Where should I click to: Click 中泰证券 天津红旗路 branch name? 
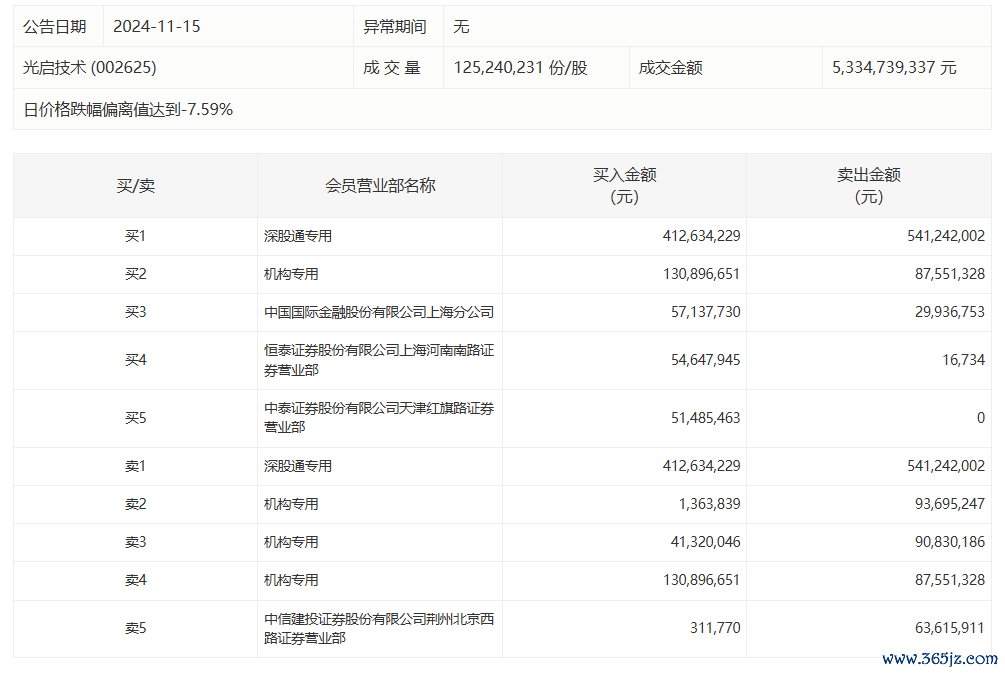tap(379, 418)
